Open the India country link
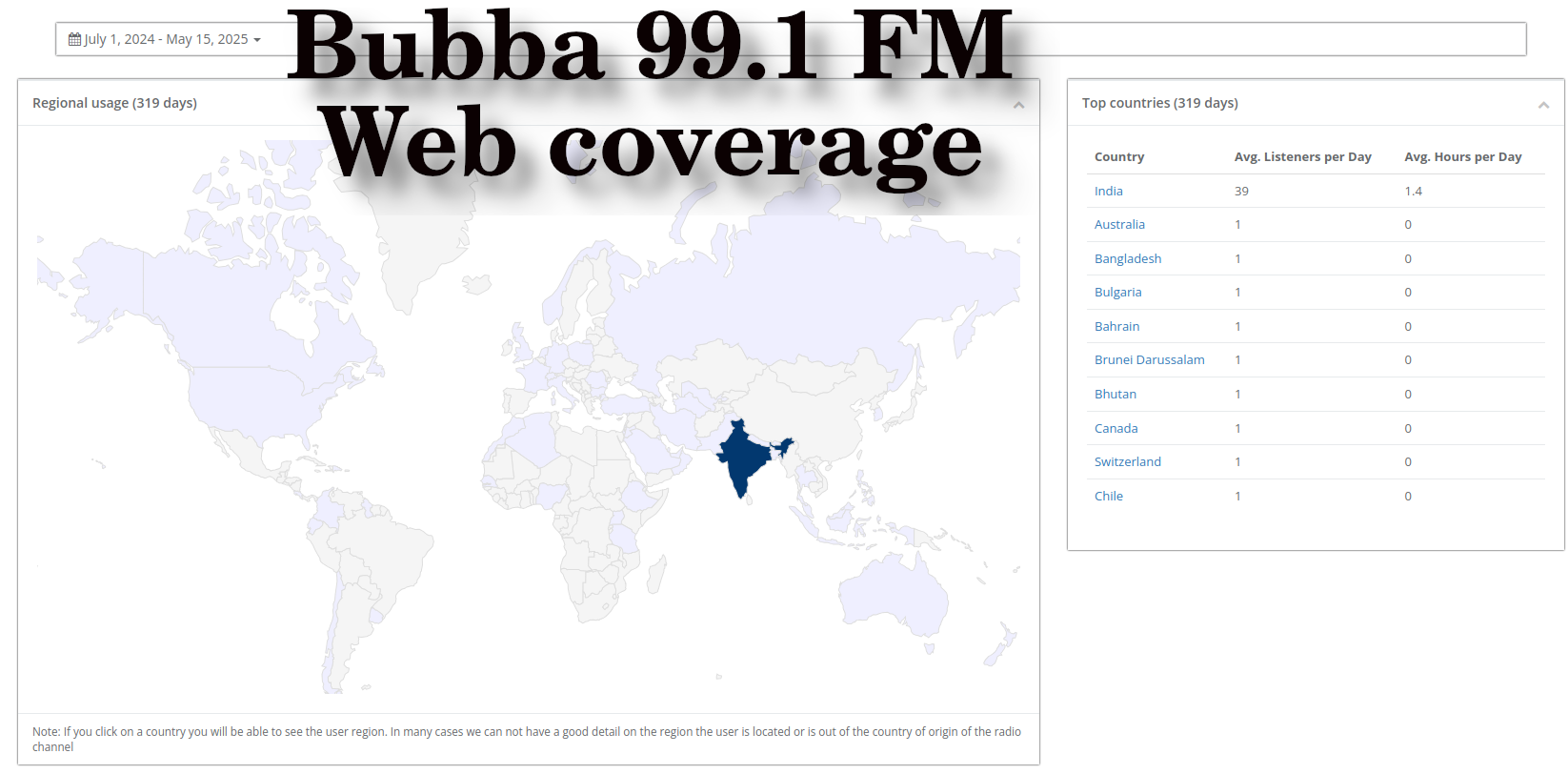Screen dimensions: 1568x774 pyautogui.click(x=1109, y=191)
